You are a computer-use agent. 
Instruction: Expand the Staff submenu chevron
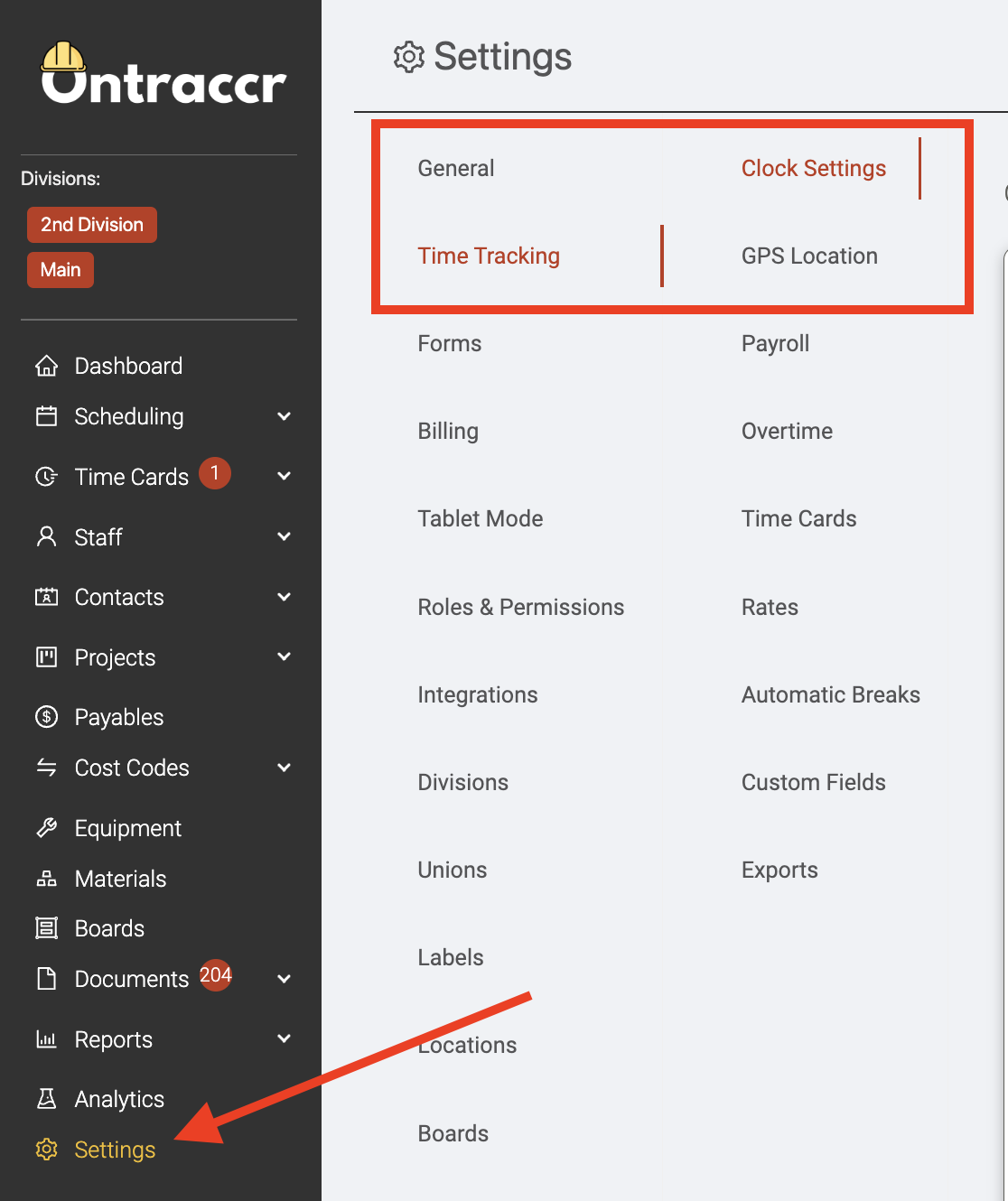pos(285,536)
